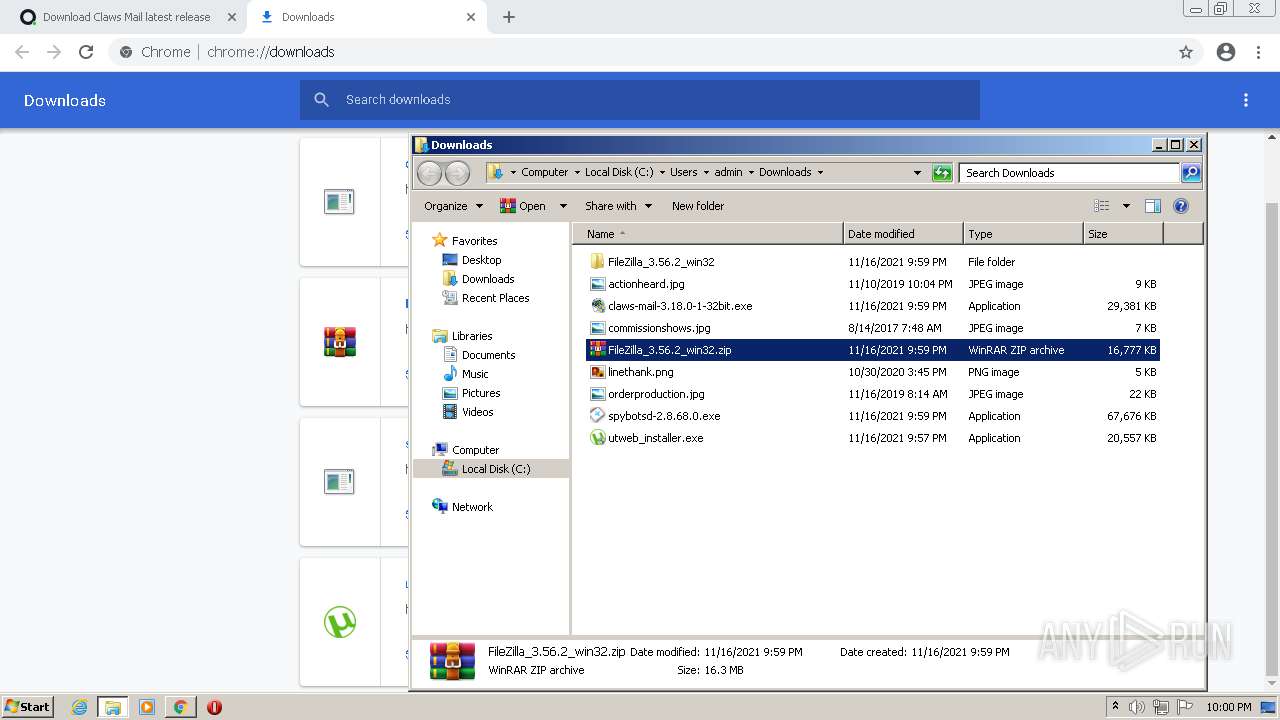Sort files by Type column

pos(1023,234)
